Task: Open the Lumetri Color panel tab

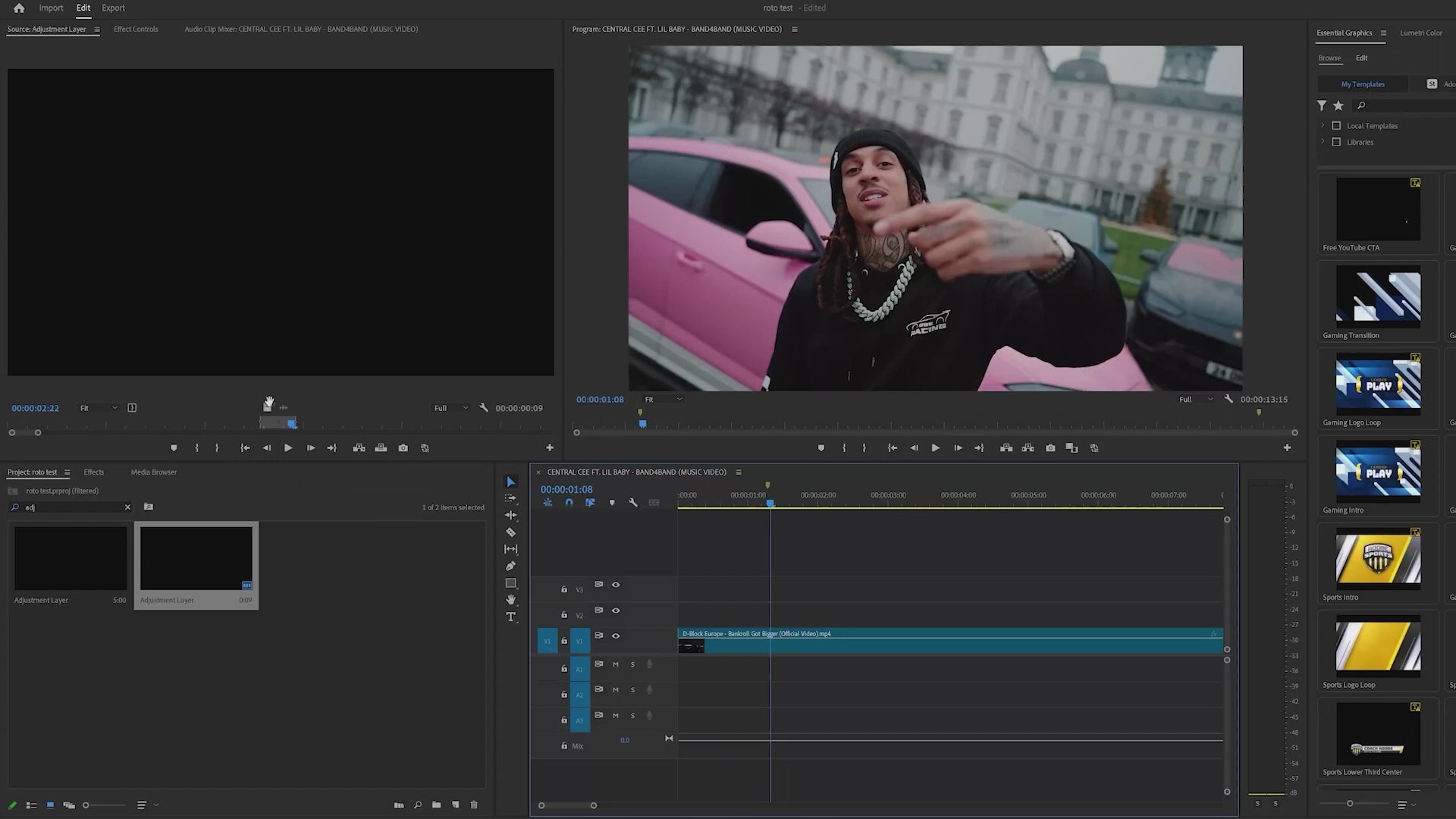Action: point(1421,32)
